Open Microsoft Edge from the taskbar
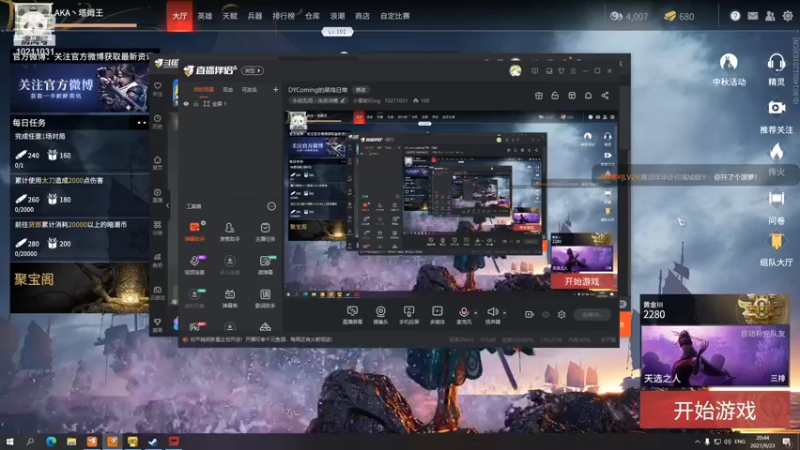 coord(51,441)
